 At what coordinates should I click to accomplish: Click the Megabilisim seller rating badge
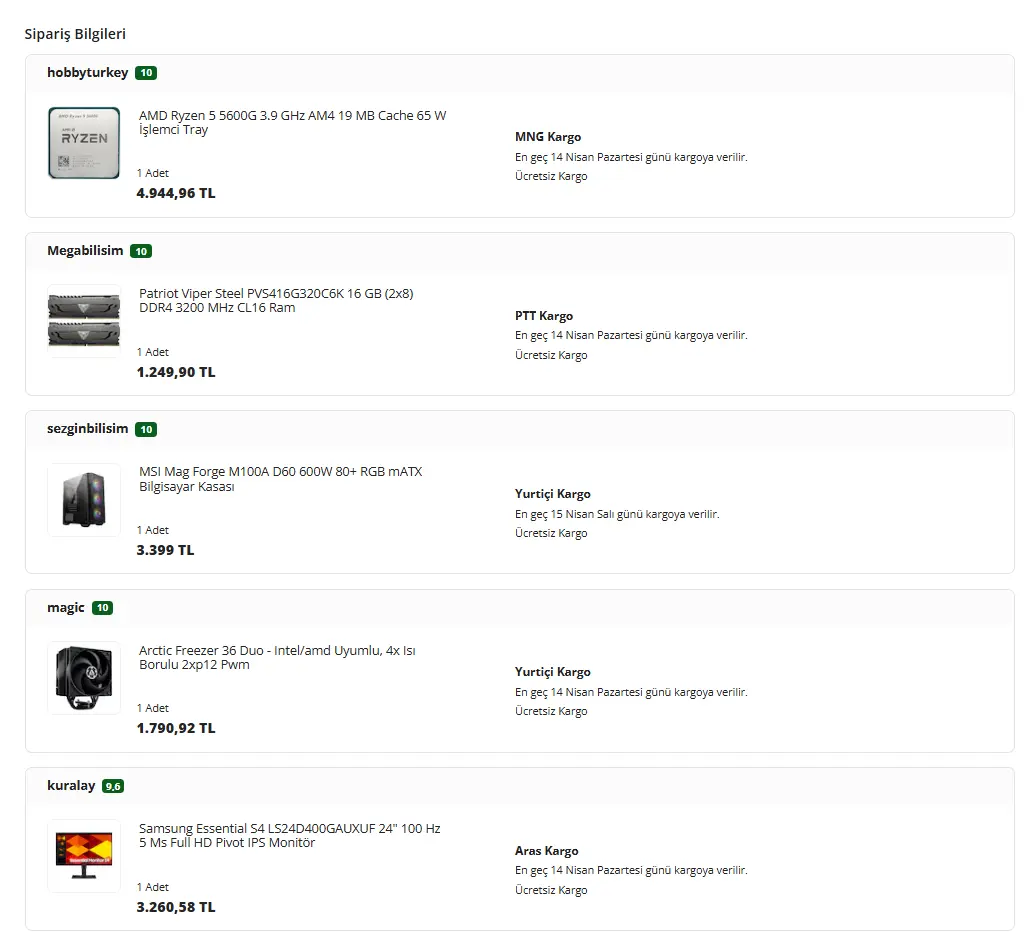141,251
